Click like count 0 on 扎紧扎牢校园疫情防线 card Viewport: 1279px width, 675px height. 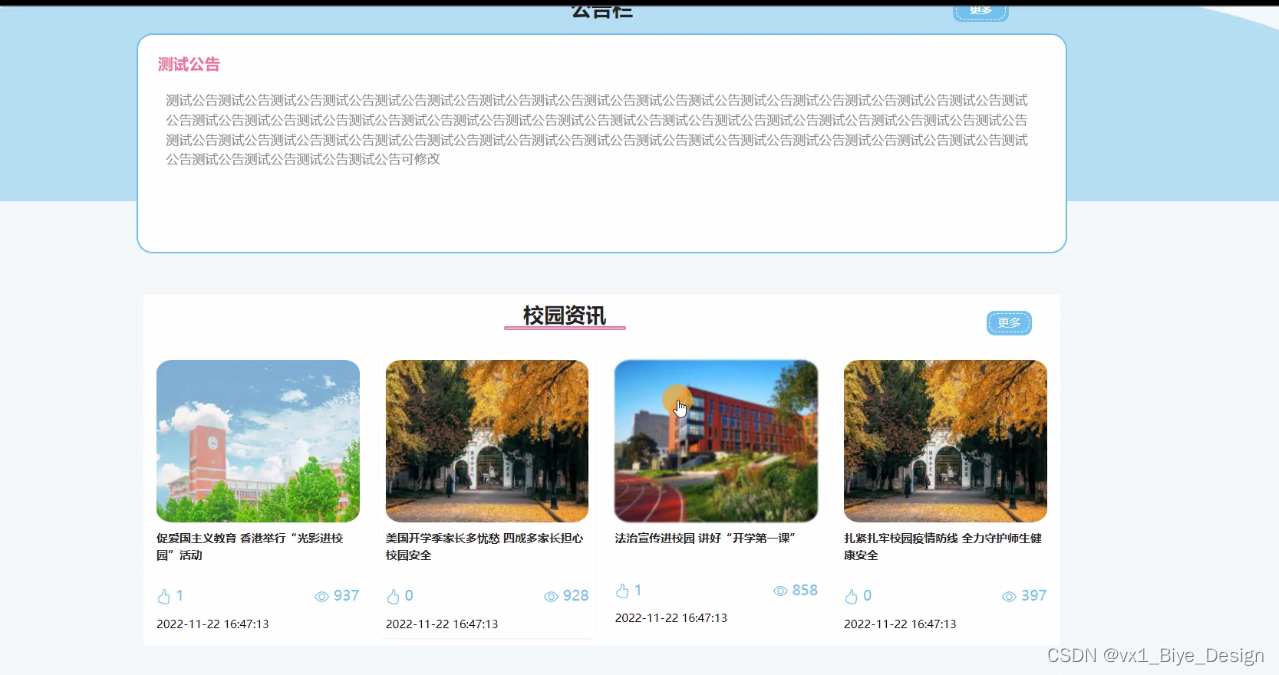[x=867, y=596]
